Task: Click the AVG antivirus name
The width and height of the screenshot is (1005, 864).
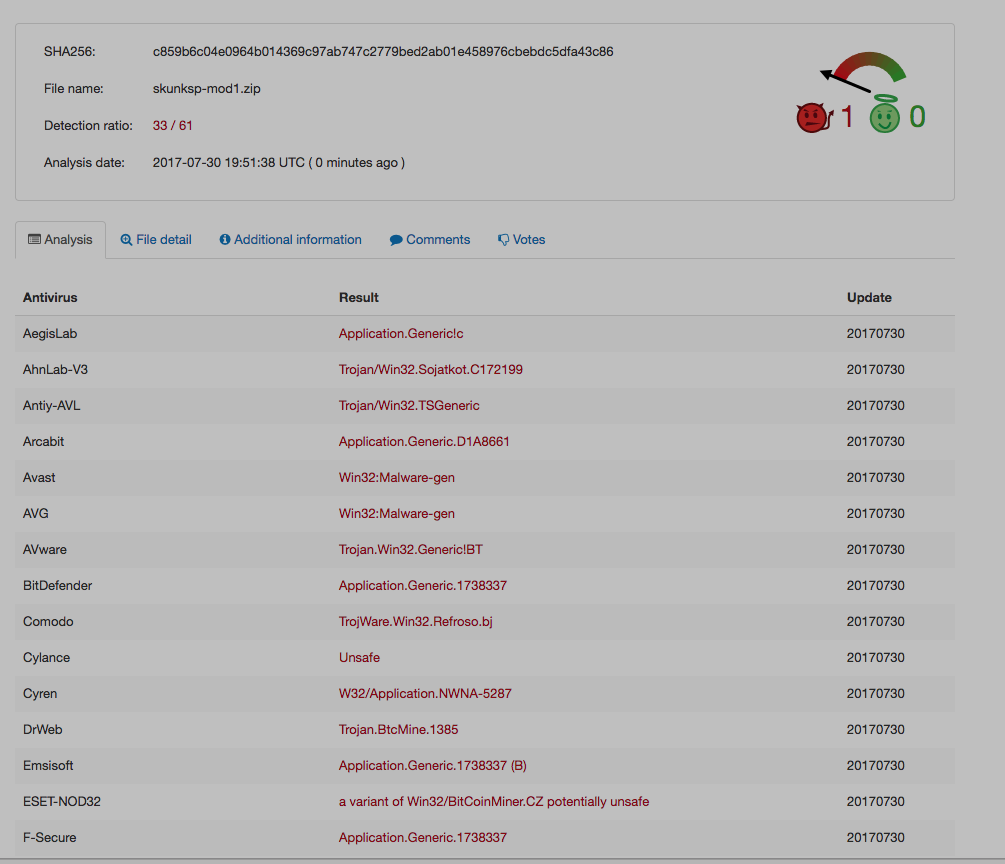Action: tap(36, 513)
